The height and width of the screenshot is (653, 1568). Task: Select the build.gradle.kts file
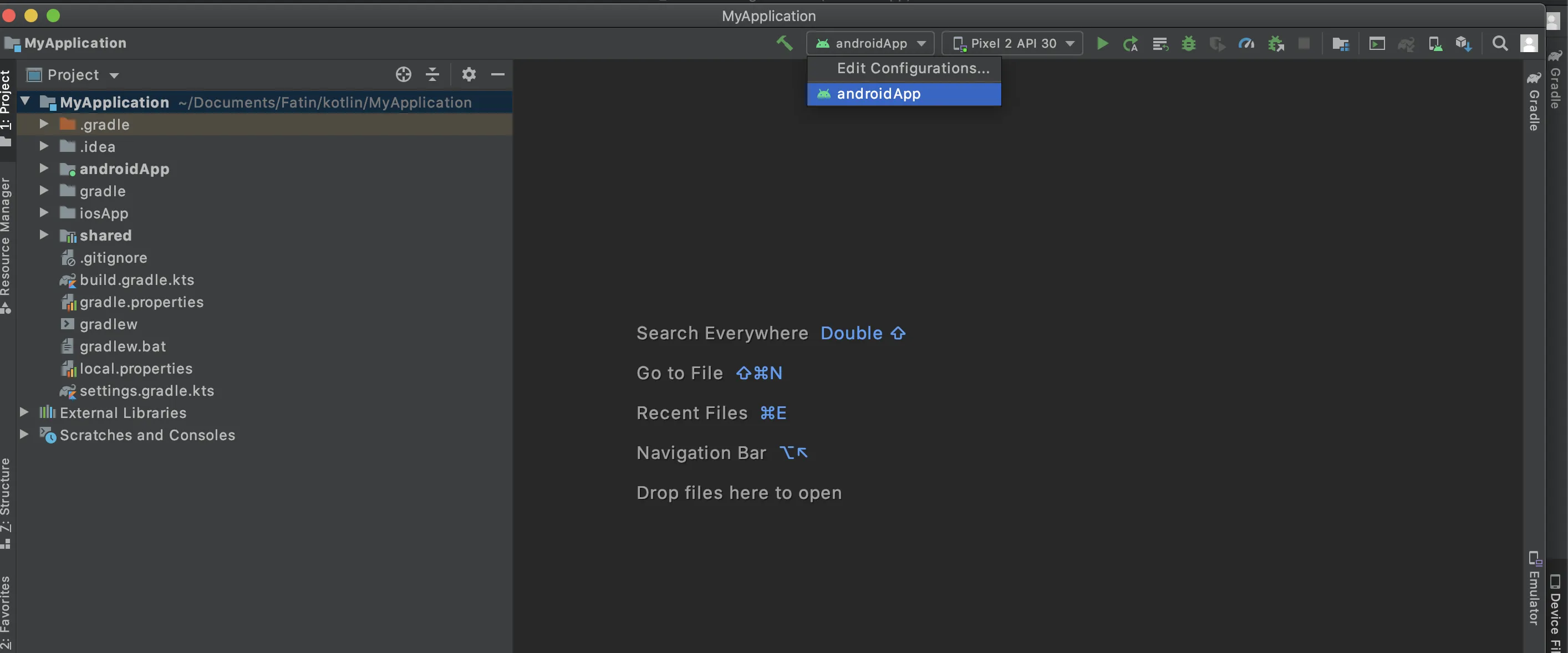[136, 280]
